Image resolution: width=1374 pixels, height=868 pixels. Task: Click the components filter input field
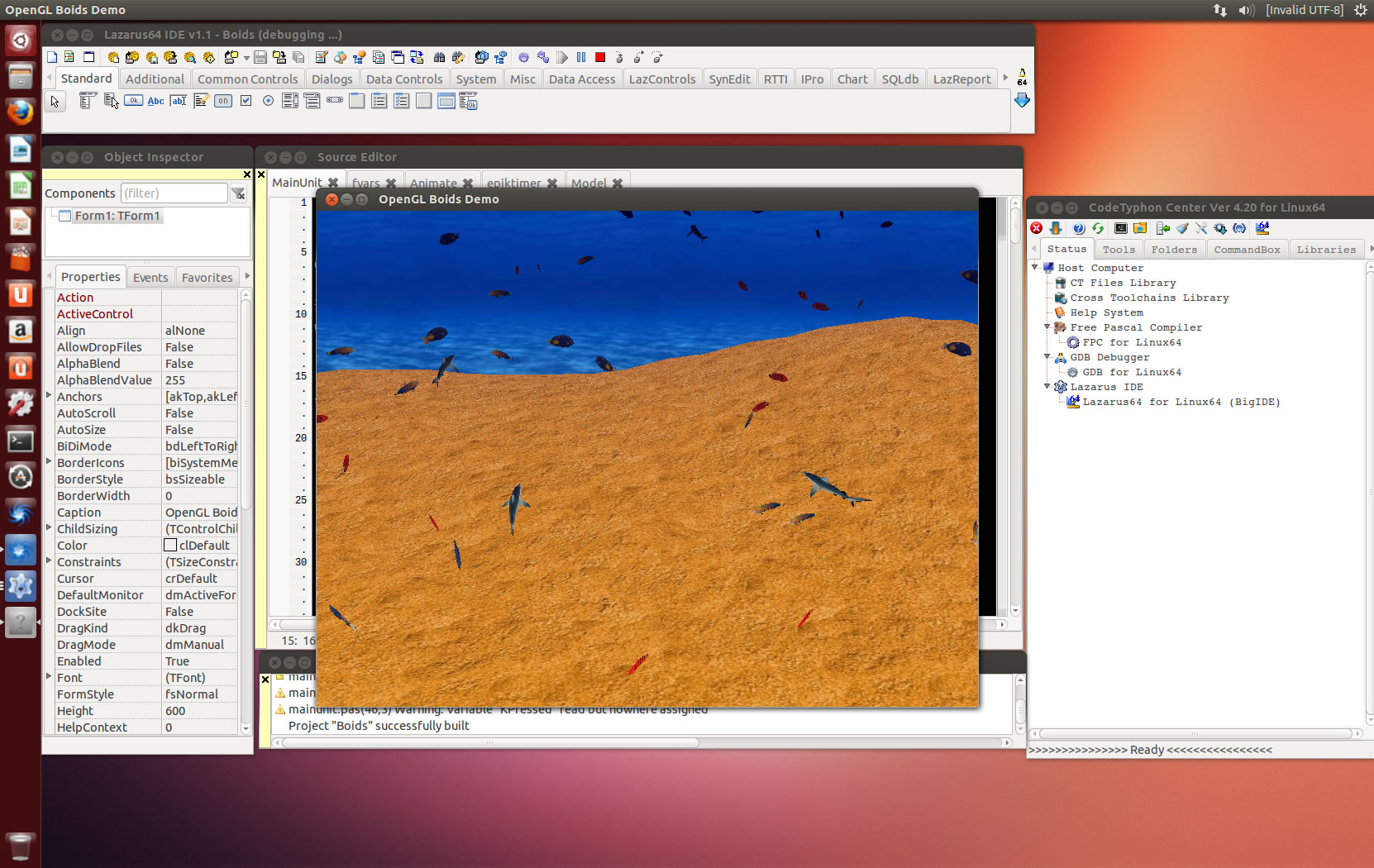click(x=174, y=193)
